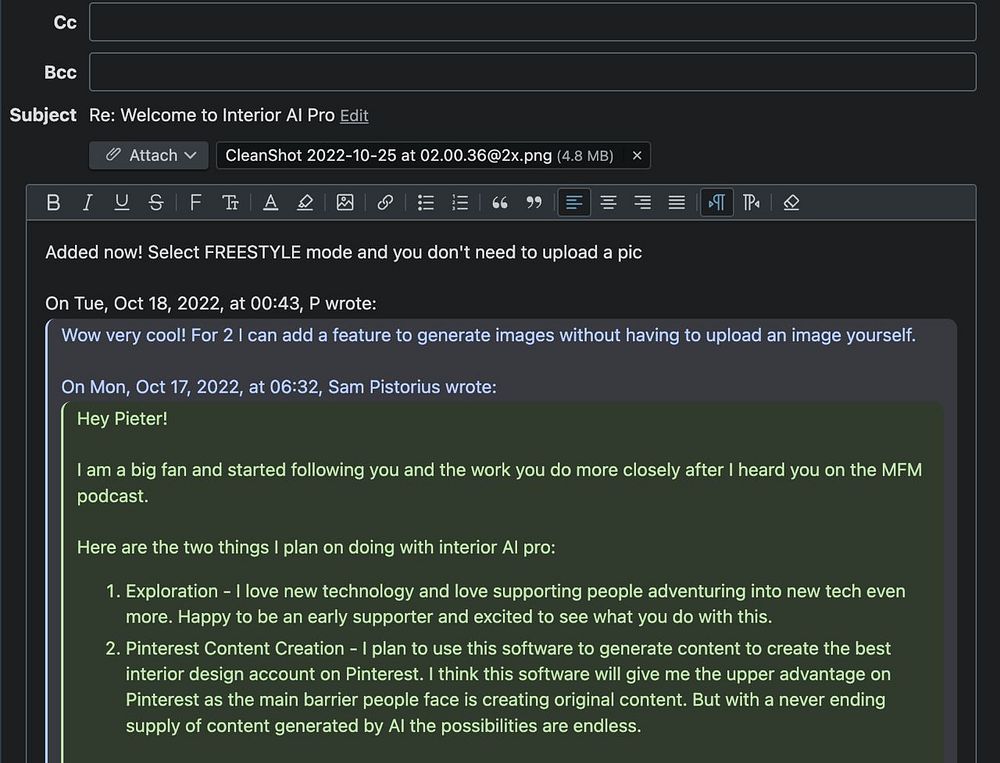Viewport: 1000px width, 763px height.
Task: Clear formatting with the eraser icon
Action: [791, 203]
